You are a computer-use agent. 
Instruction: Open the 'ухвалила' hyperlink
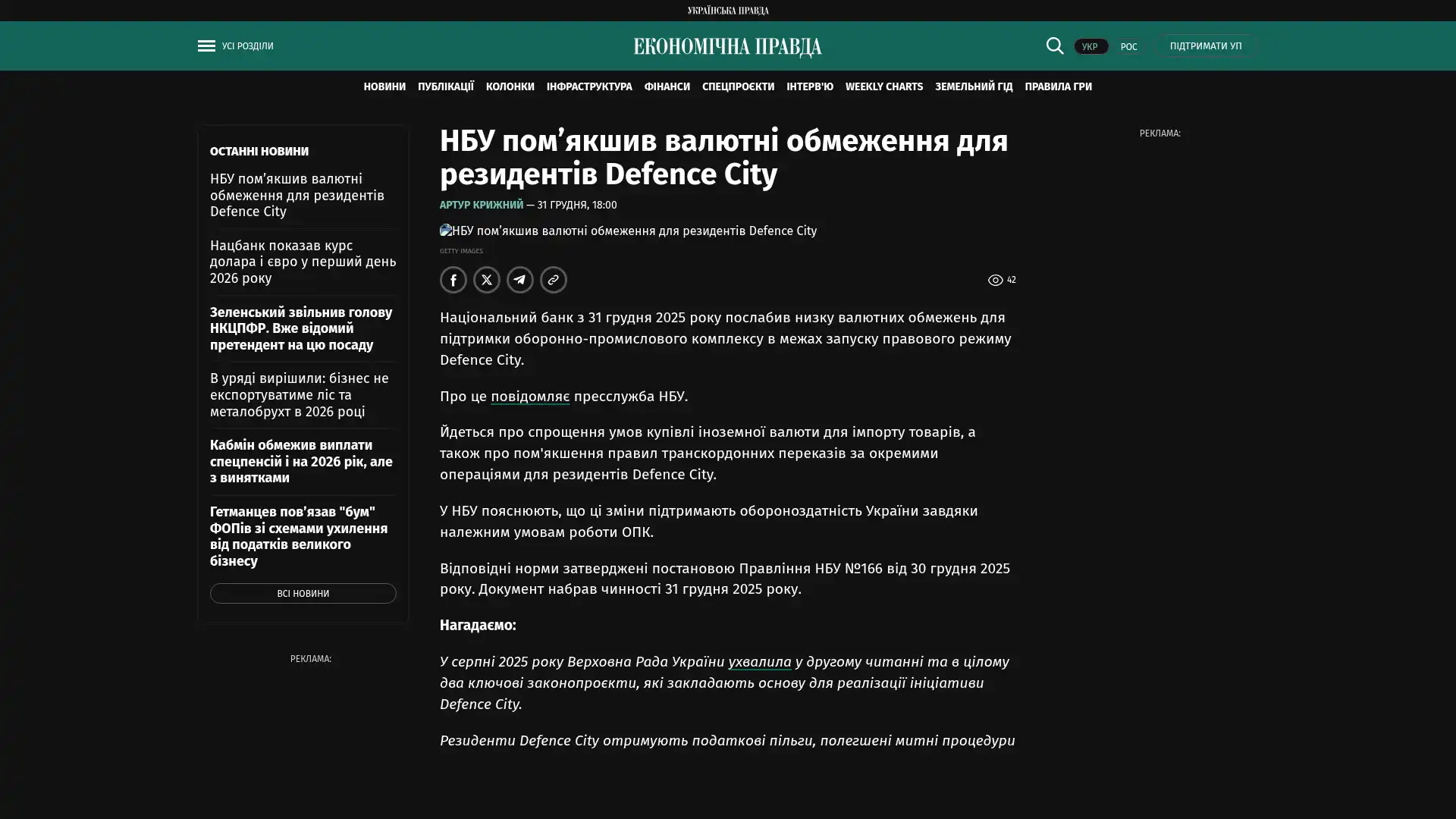759,661
